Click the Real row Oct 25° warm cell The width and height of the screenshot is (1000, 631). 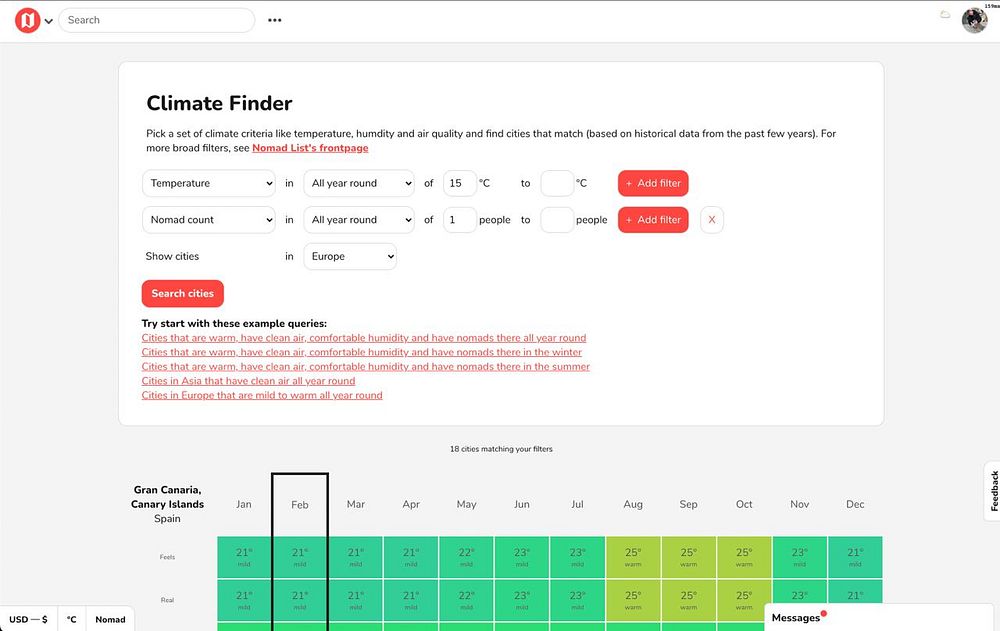[744, 600]
